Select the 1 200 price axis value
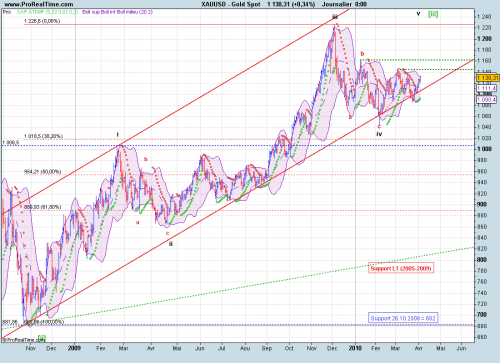Viewport: 500px width, 363px height. coord(484,39)
